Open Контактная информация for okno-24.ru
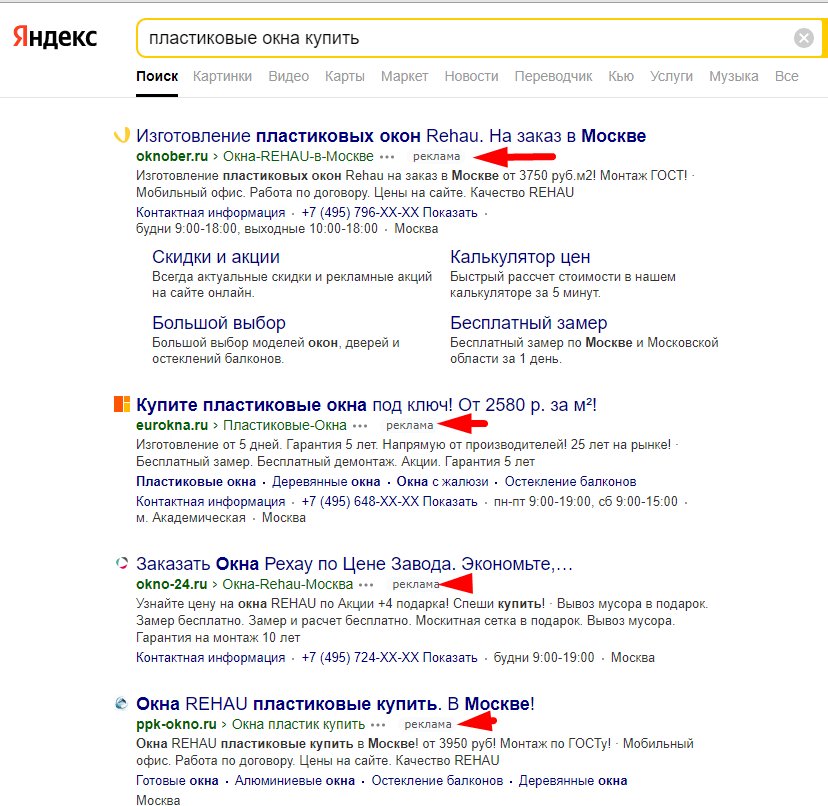The height and width of the screenshot is (806, 828). (211, 658)
